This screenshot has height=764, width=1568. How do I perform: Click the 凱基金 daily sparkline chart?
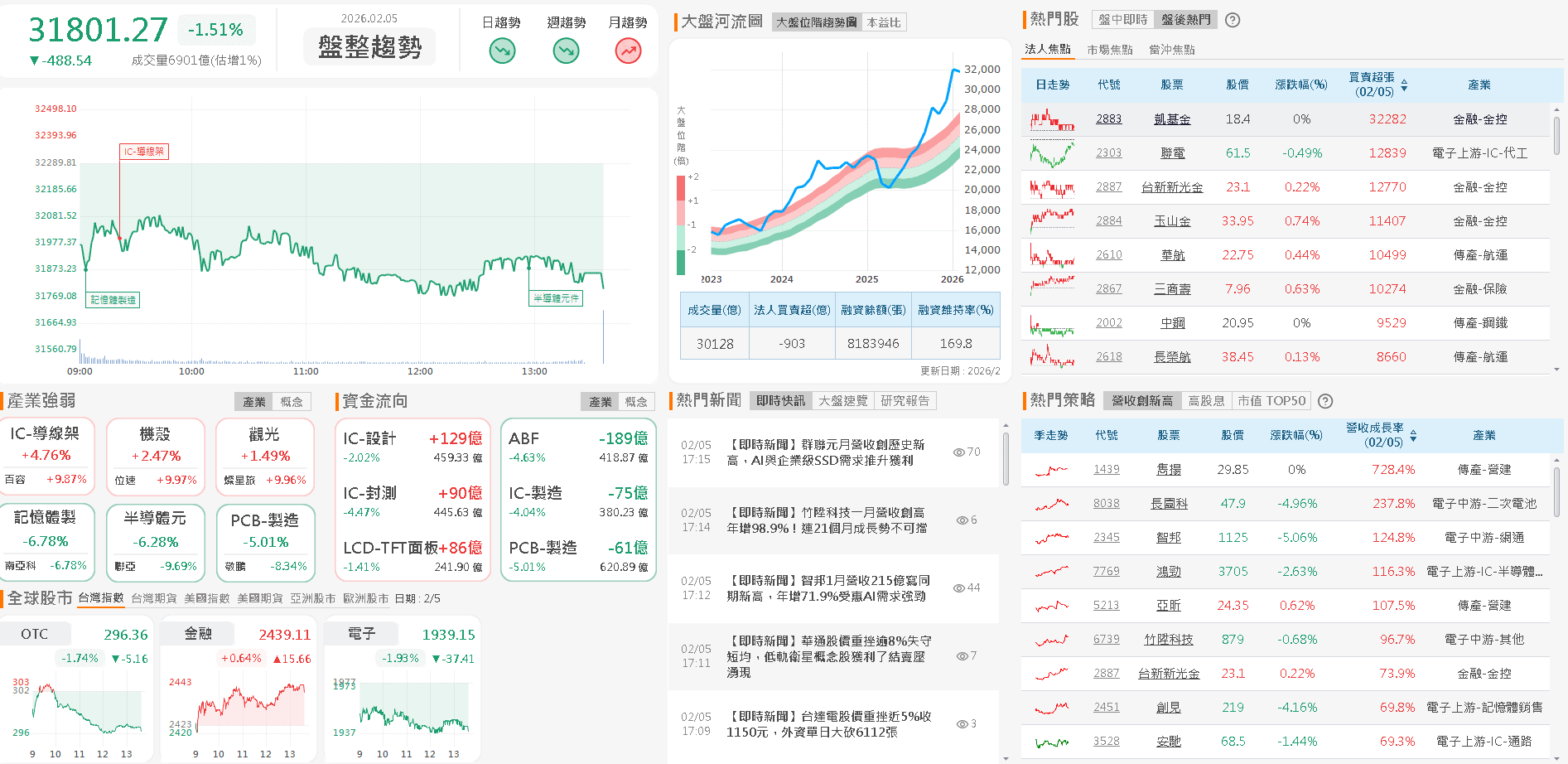click(x=1051, y=118)
